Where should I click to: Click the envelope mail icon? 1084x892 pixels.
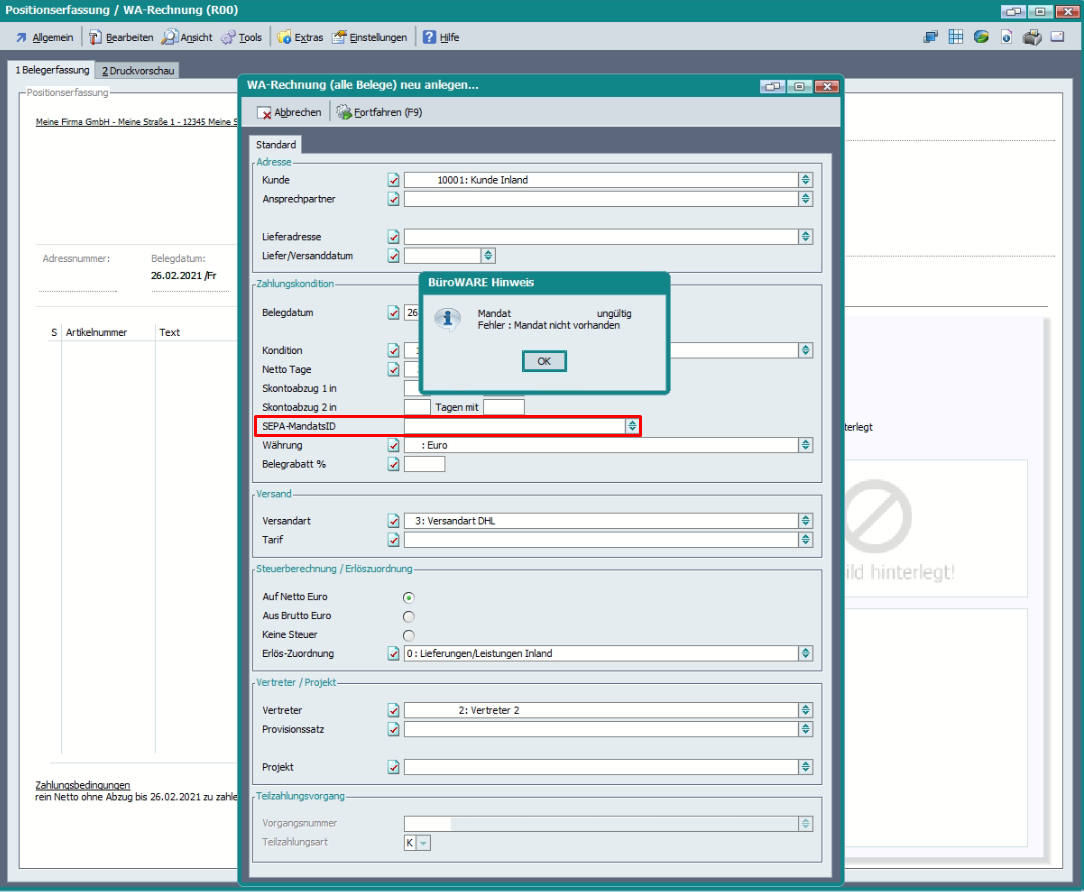click(1059, 37)
